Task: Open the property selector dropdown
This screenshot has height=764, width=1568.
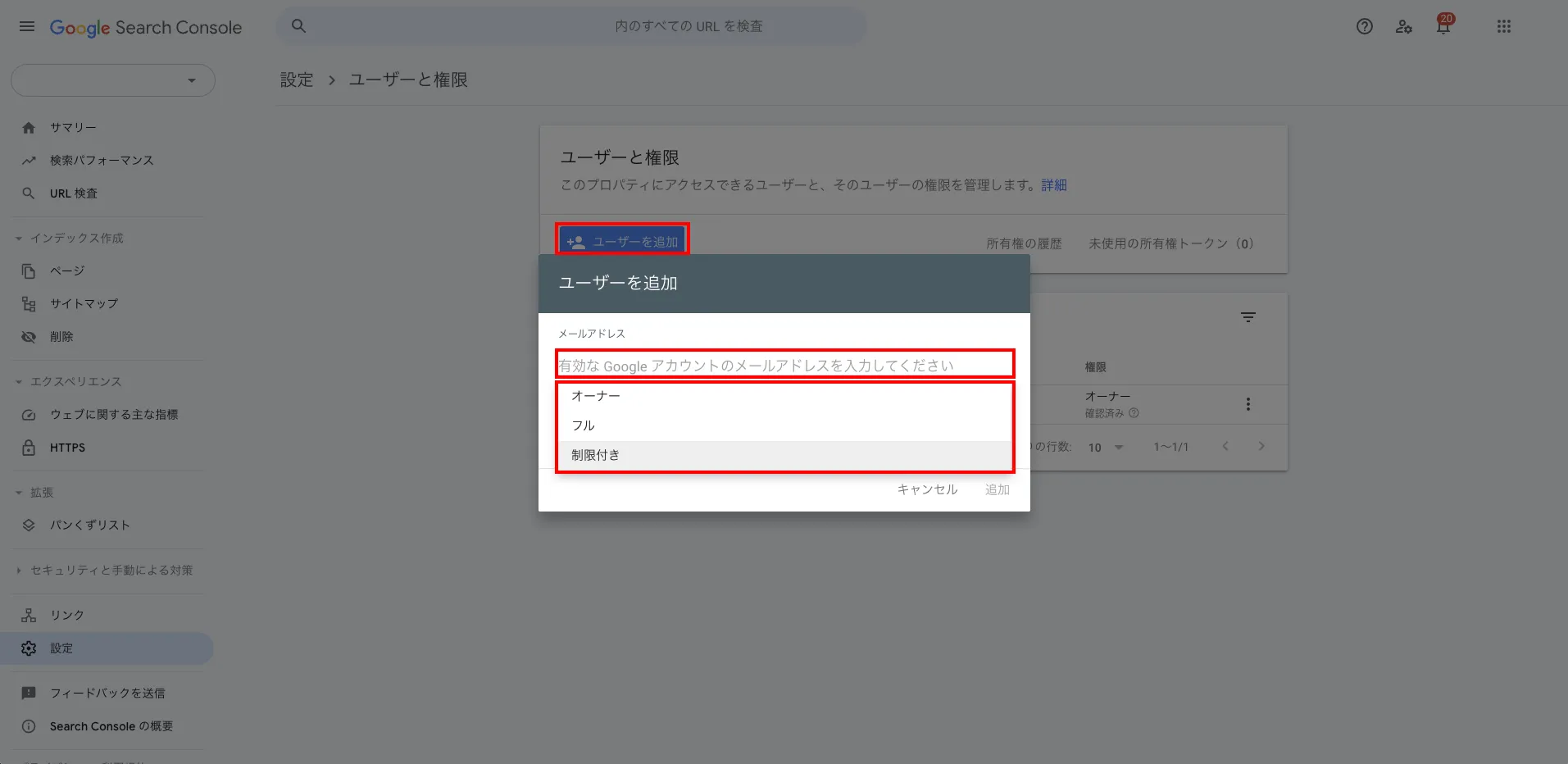Action: [x=113, y=80]
